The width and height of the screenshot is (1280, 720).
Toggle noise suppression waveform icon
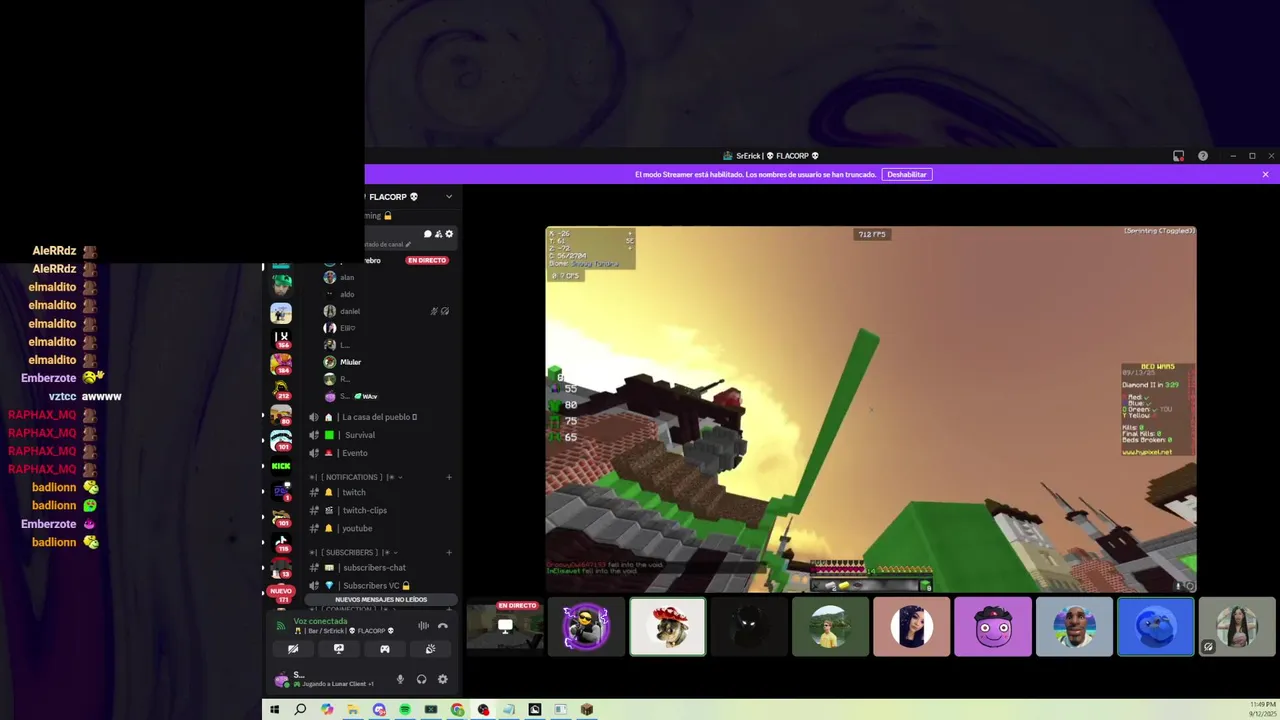click(x=423, y=626)
